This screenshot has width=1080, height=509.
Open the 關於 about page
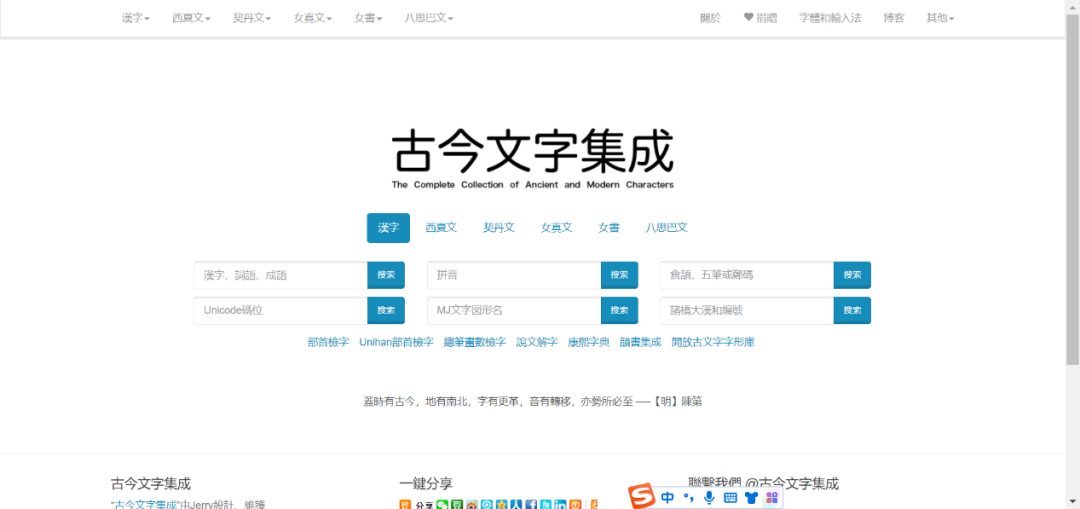710,19
